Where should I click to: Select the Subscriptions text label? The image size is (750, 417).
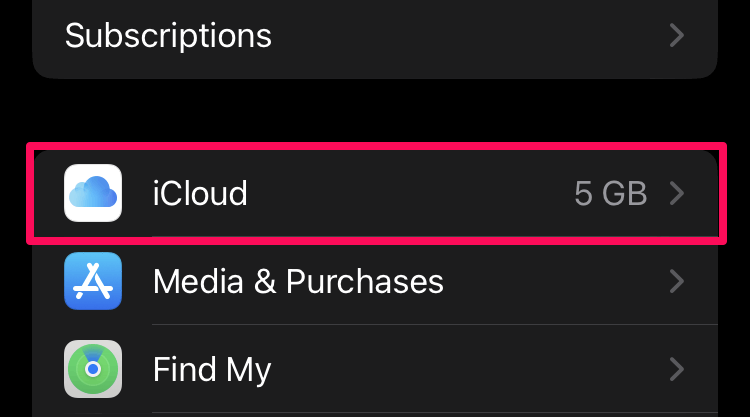coord(168,36)
